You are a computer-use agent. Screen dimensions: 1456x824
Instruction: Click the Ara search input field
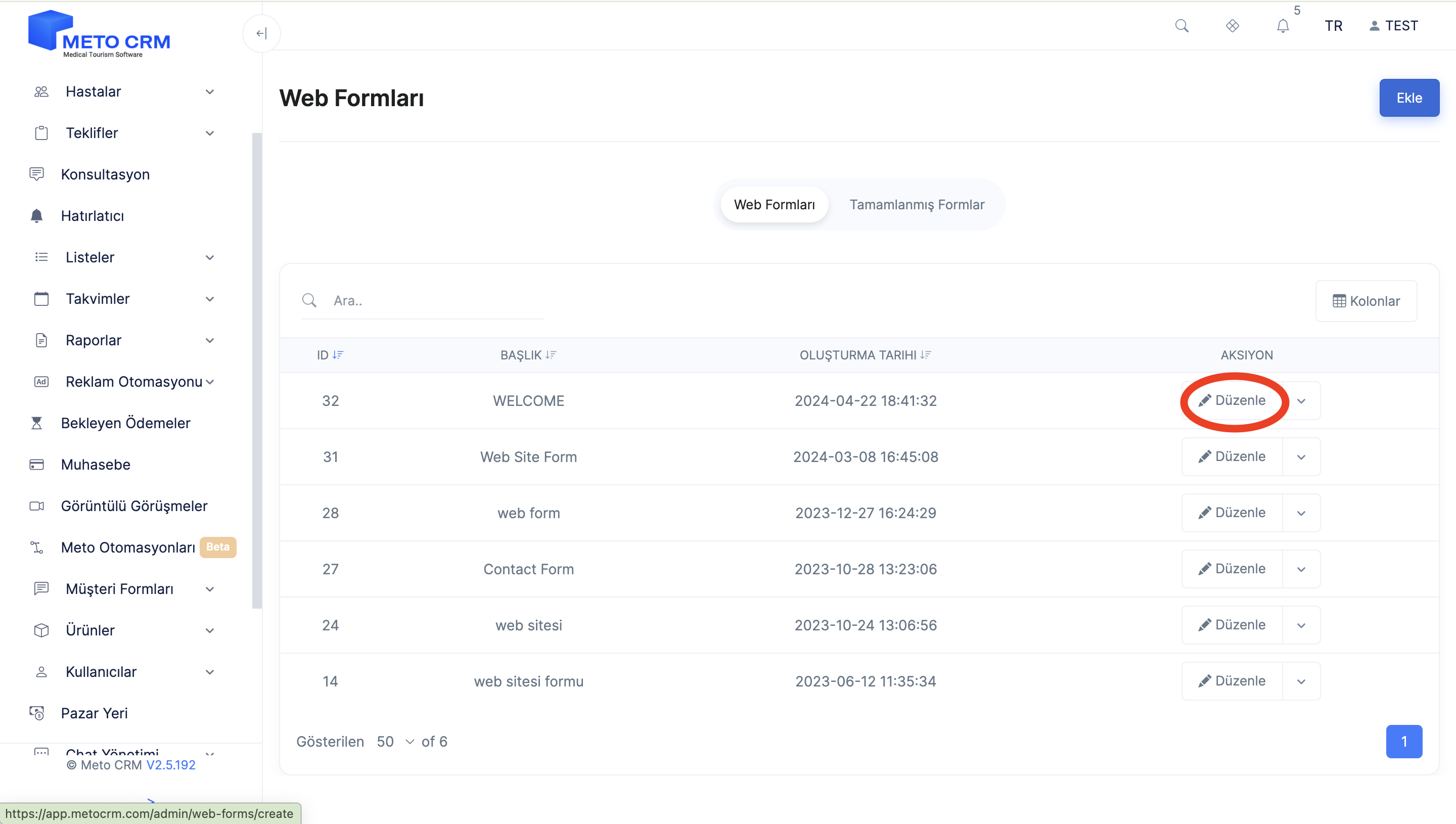pyautogui.click(x=436, y=300)
